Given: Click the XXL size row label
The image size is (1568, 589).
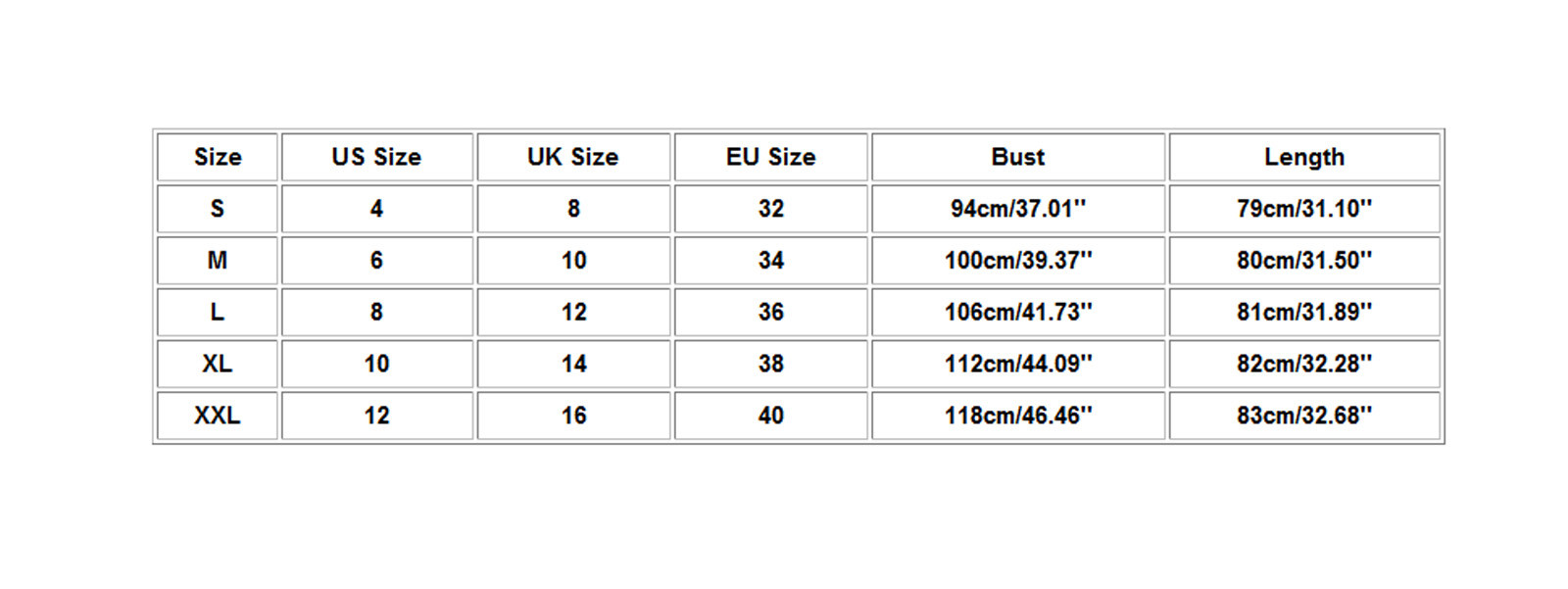Looking at the screenshot, I should point(218,416).
